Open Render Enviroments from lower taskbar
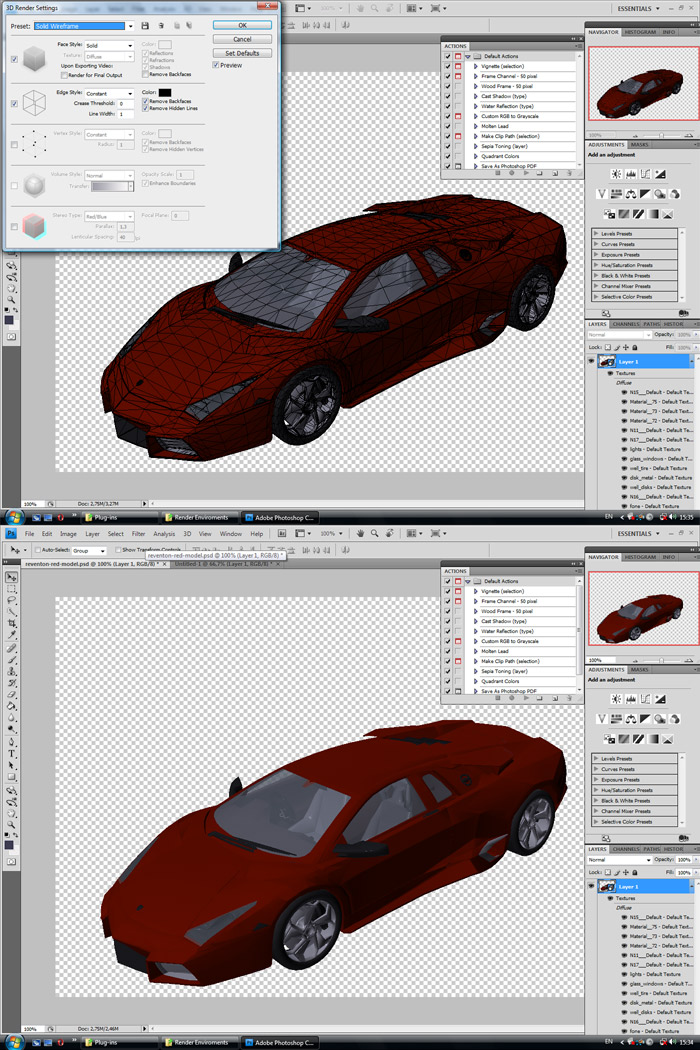The width and height of the screenshot is (700, 1050). [x=201, y=1042]
